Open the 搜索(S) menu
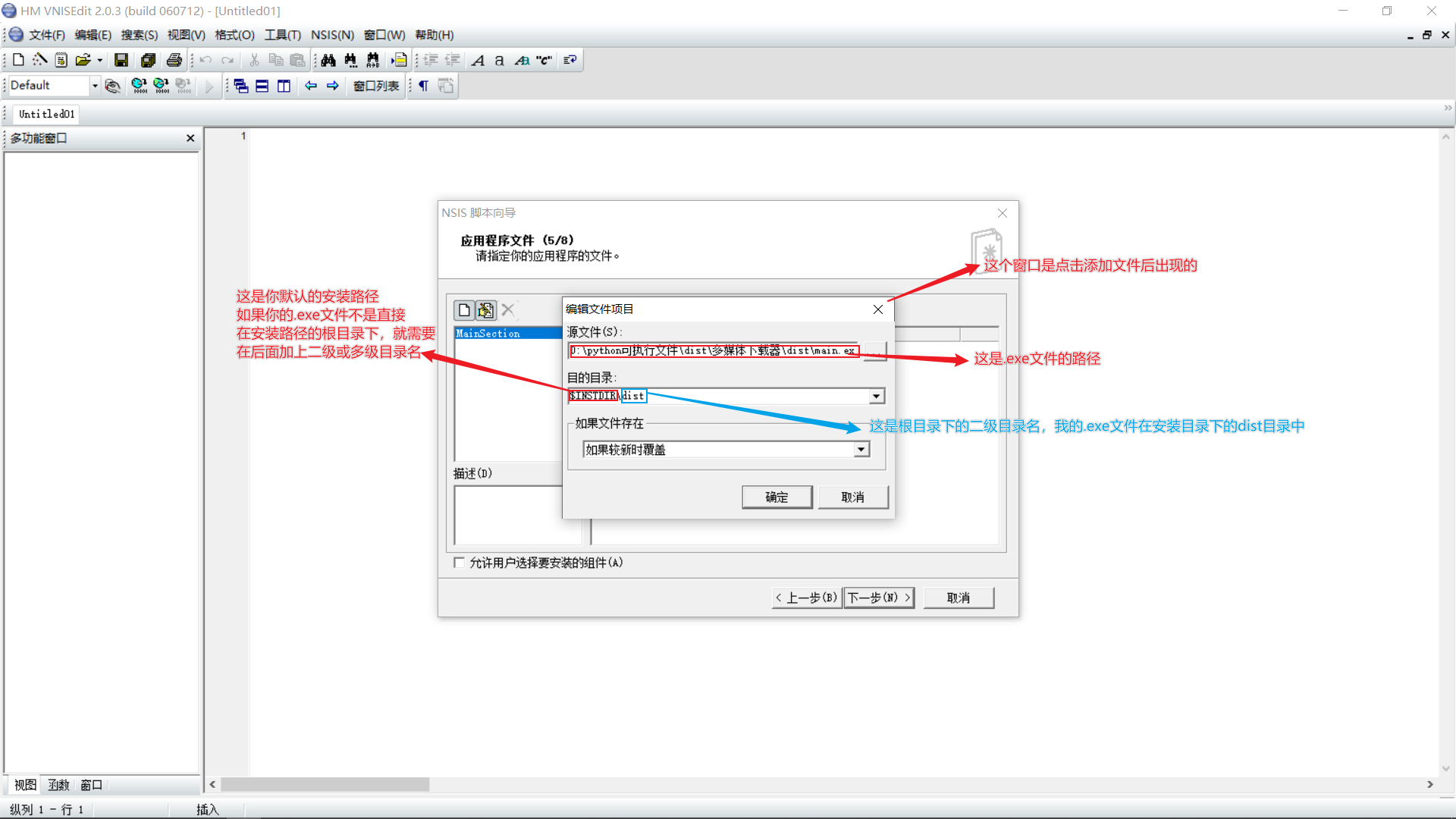This screenshot has width=1456, height=819. tap(140, 35)
